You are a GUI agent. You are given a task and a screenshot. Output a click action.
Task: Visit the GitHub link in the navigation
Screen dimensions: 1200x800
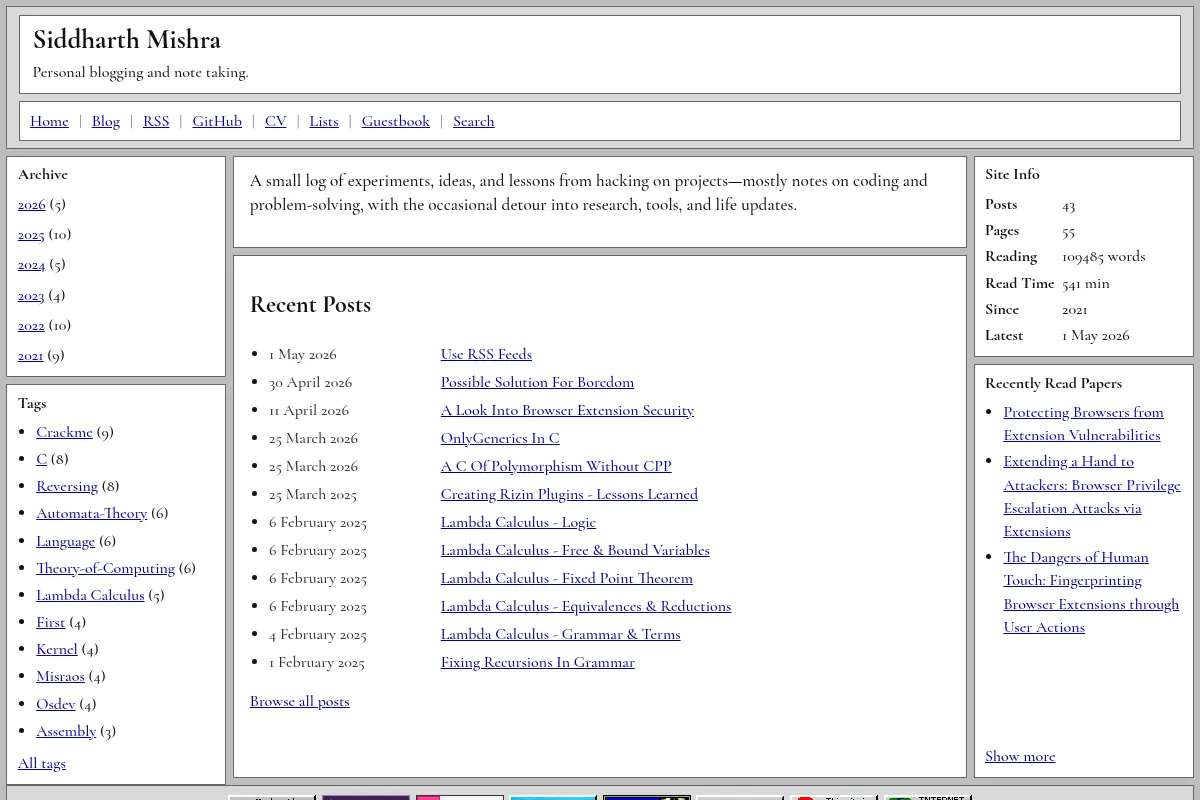click(217, 121)
